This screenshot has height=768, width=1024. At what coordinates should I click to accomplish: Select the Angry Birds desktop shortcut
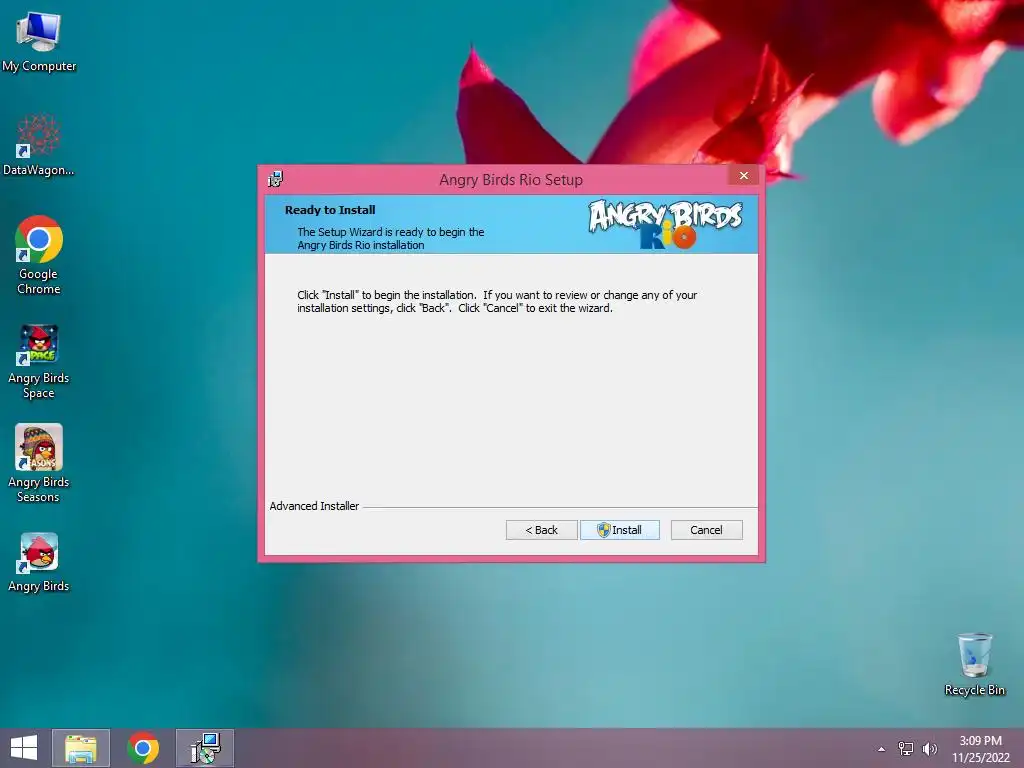coord(39,562)
